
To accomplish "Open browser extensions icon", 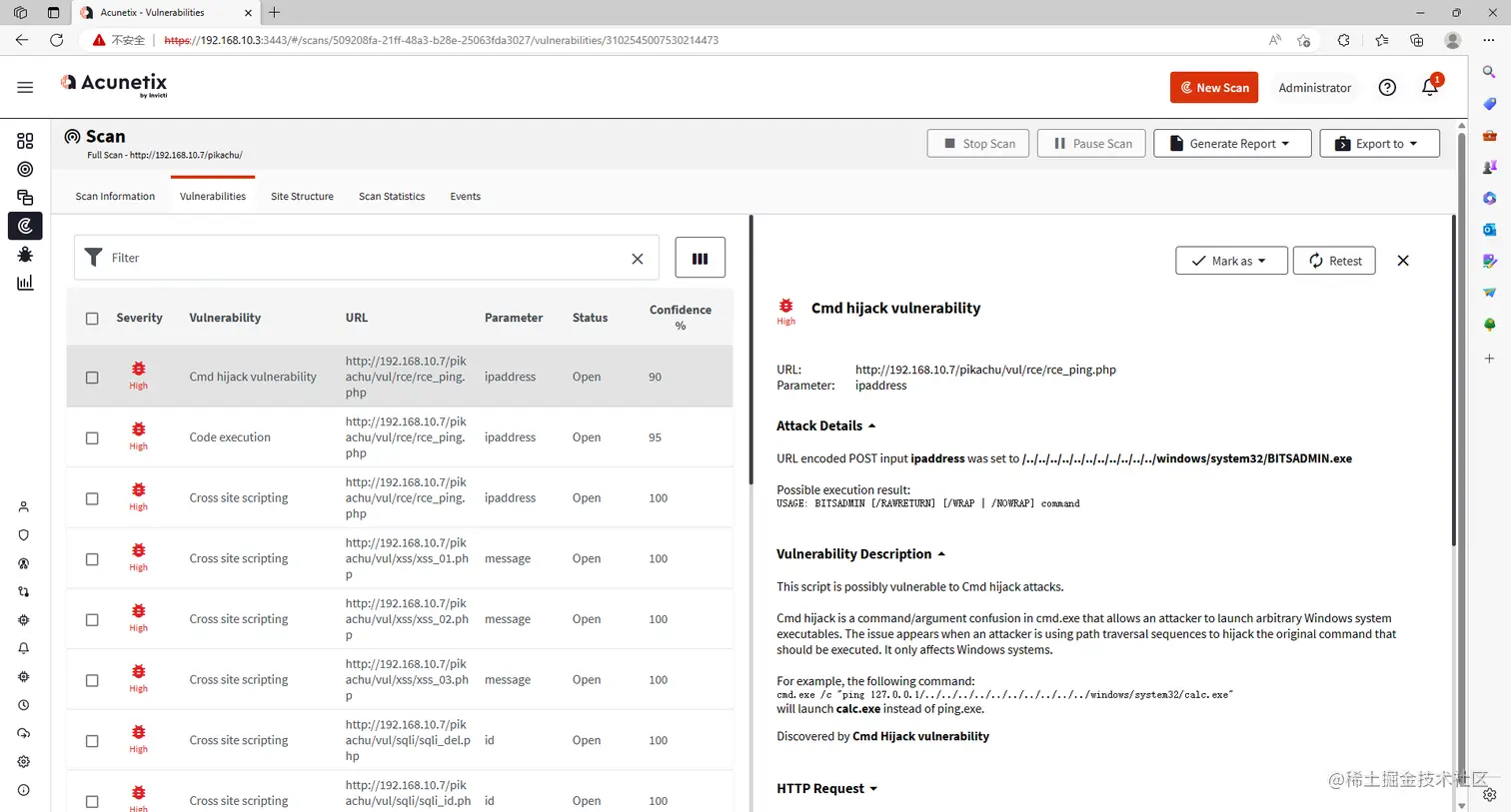I will [1343, 40].
